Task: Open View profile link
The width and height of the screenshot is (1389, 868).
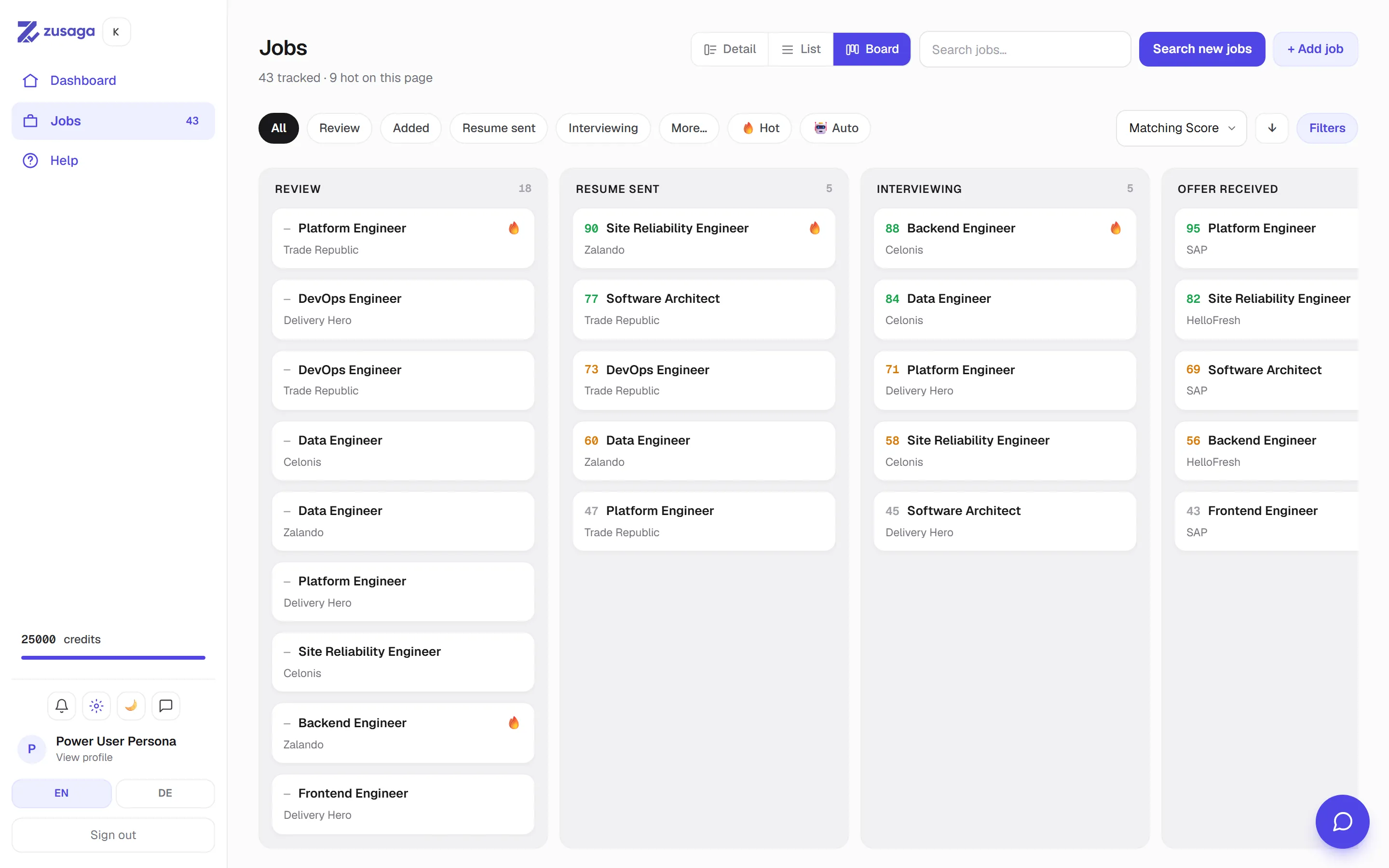Action: click(x=84, y=757)
